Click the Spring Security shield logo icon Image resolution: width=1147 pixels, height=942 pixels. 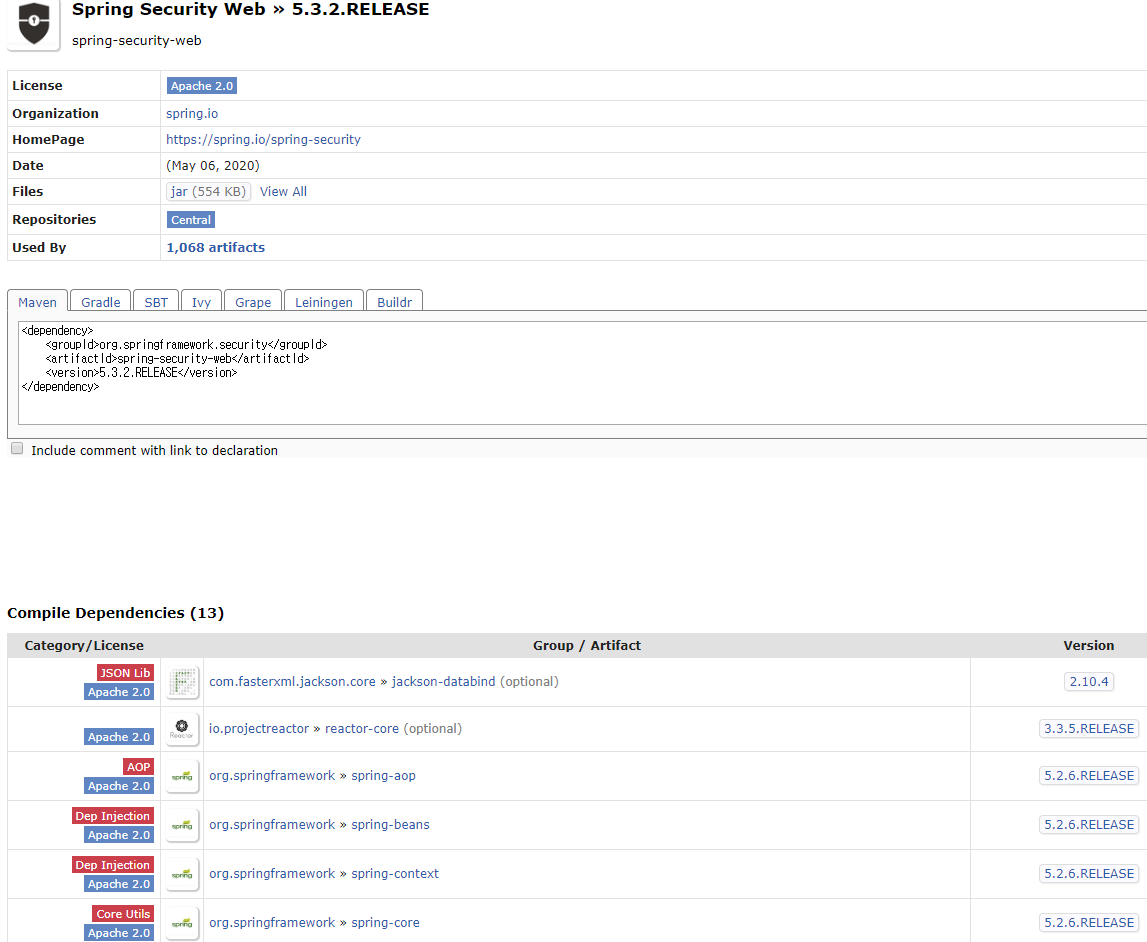click(x=34, y=24)
